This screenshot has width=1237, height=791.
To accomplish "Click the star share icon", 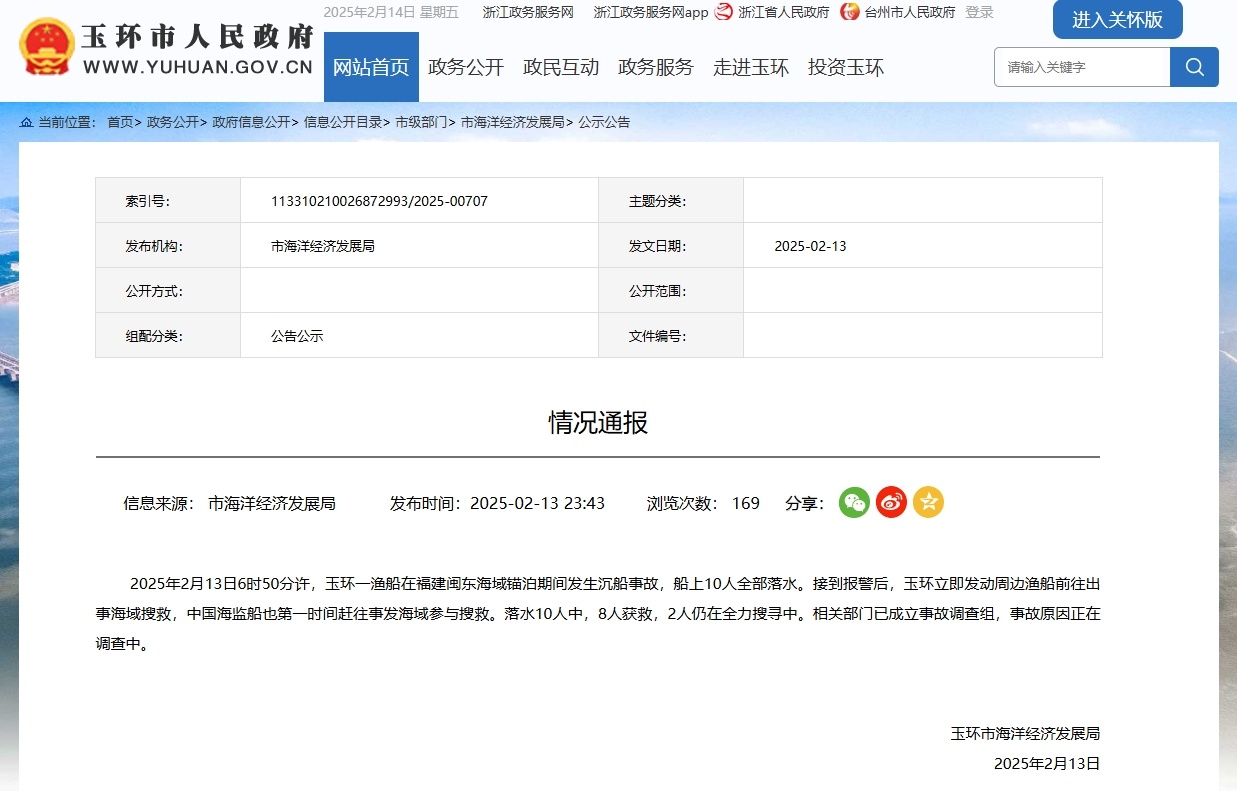I will pos(928,502).
